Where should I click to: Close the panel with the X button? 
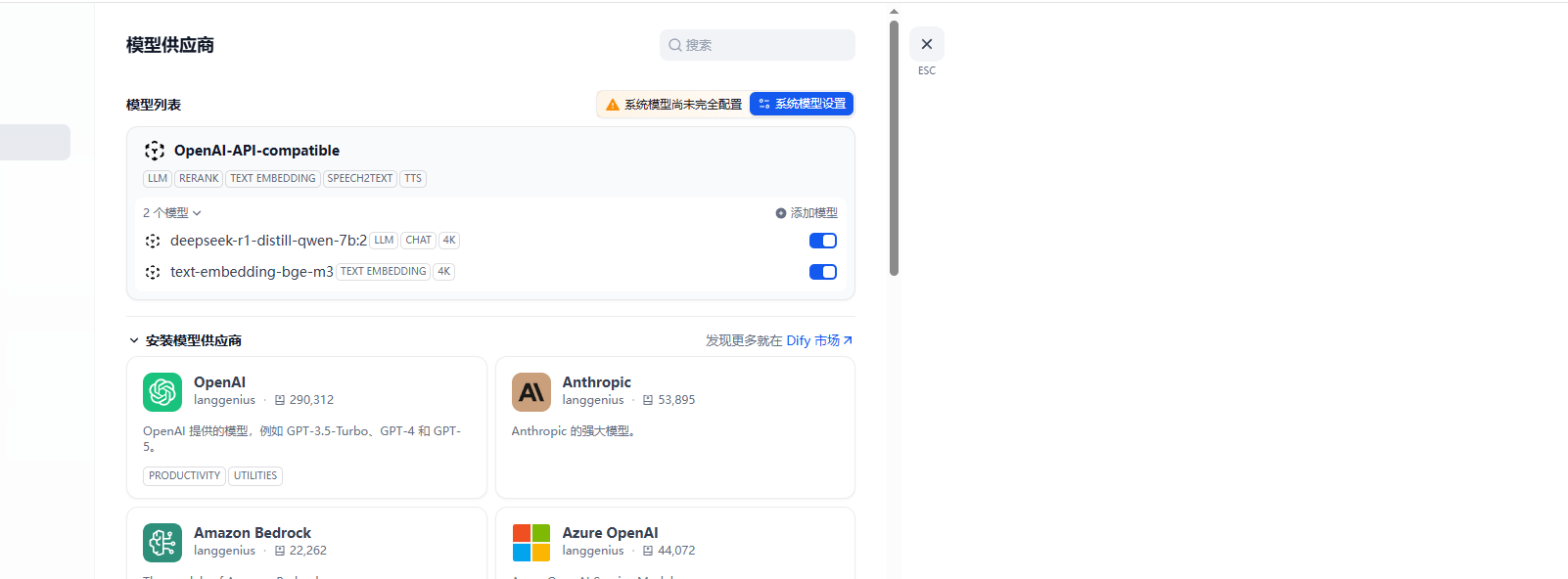click(x=927, y=44)
